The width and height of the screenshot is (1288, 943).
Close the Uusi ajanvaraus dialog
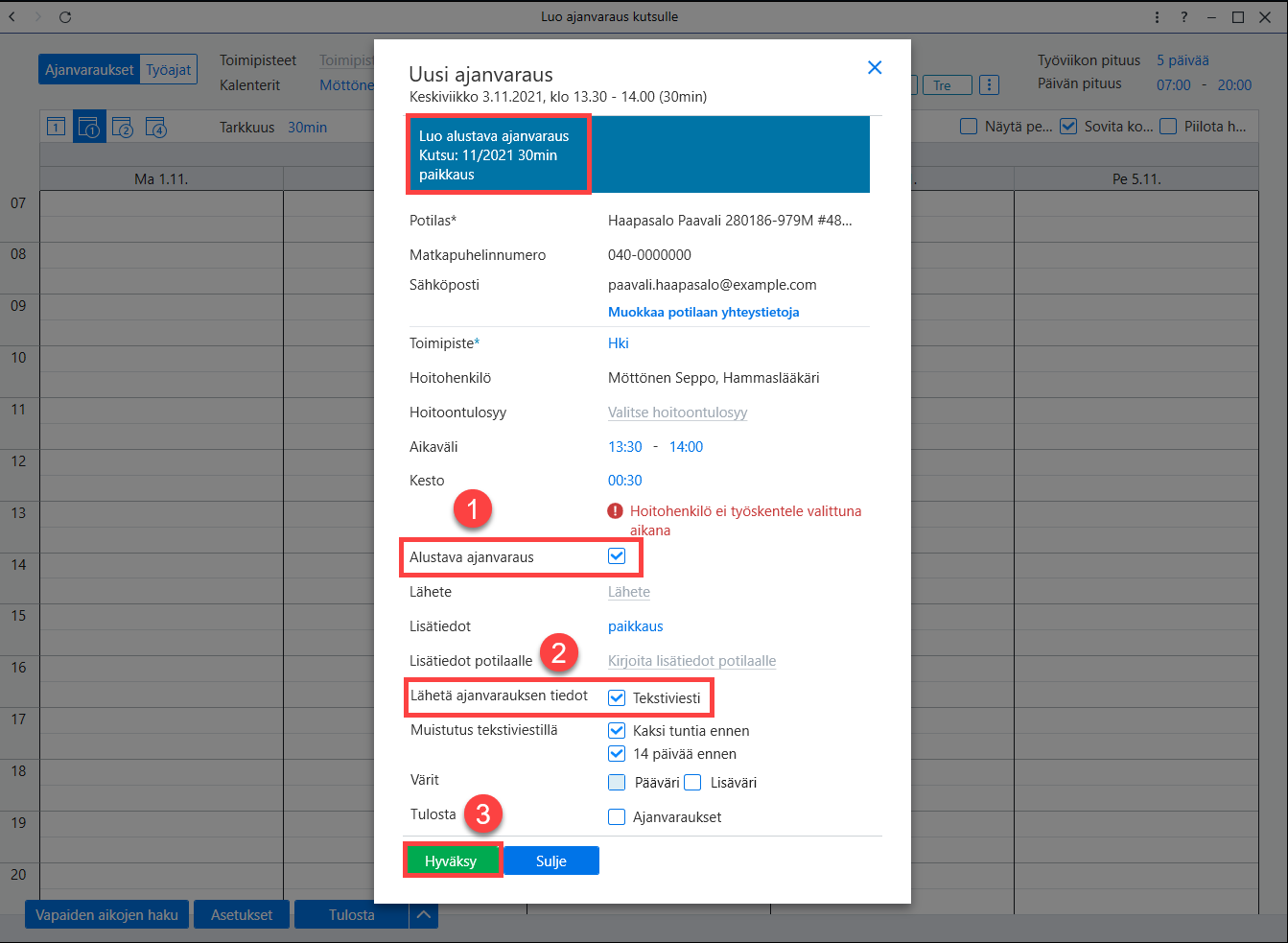point(875,67)
